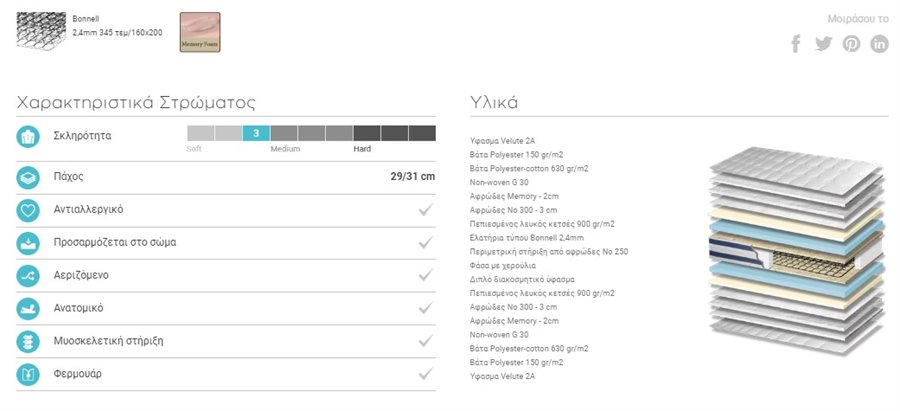Click the Φερμουάρ zipper icon

click(x=28, y=374)
